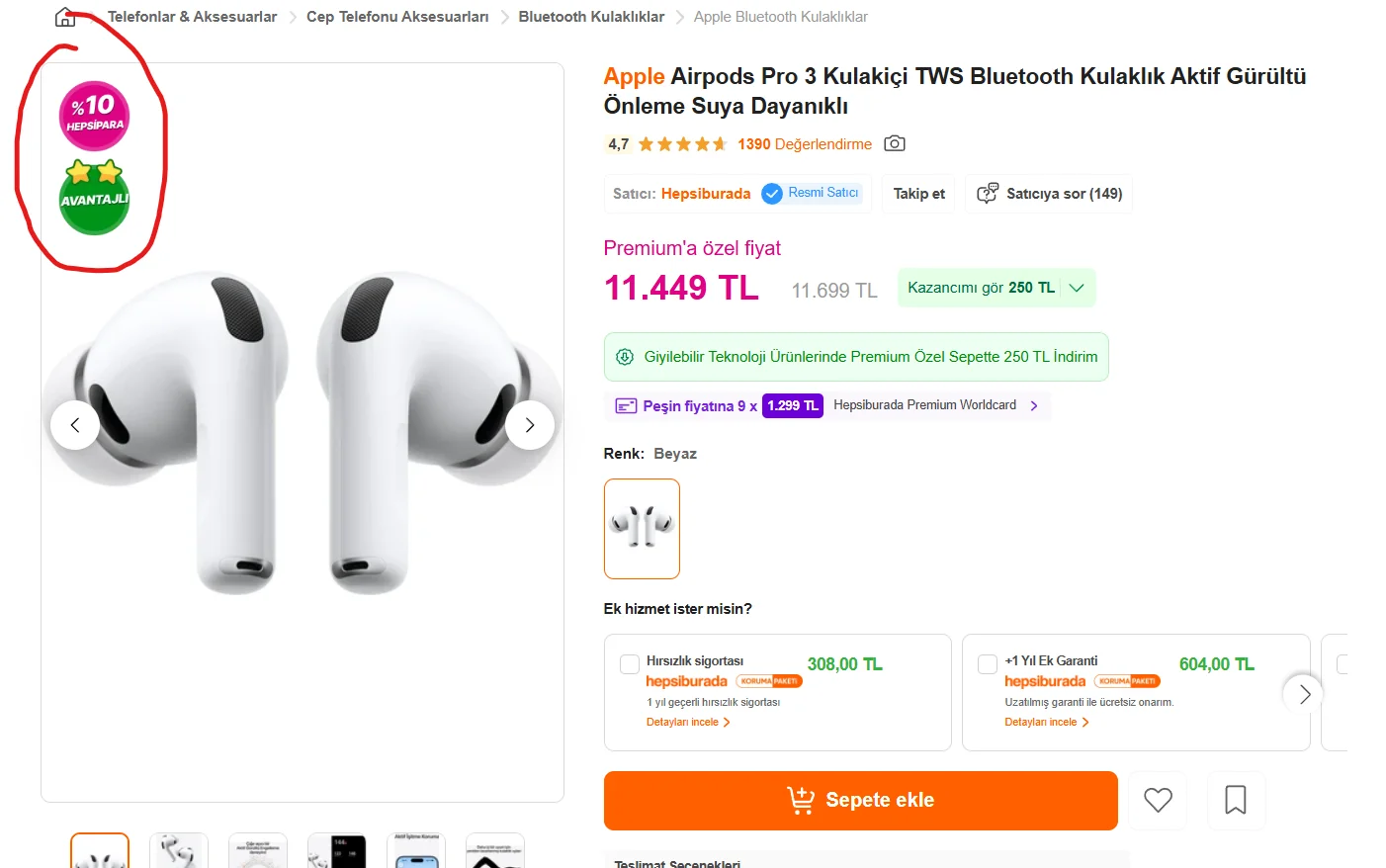Viewport: 1386px width, 868px height.
Task: Show next product image arrow
Action: click(530, 425)
